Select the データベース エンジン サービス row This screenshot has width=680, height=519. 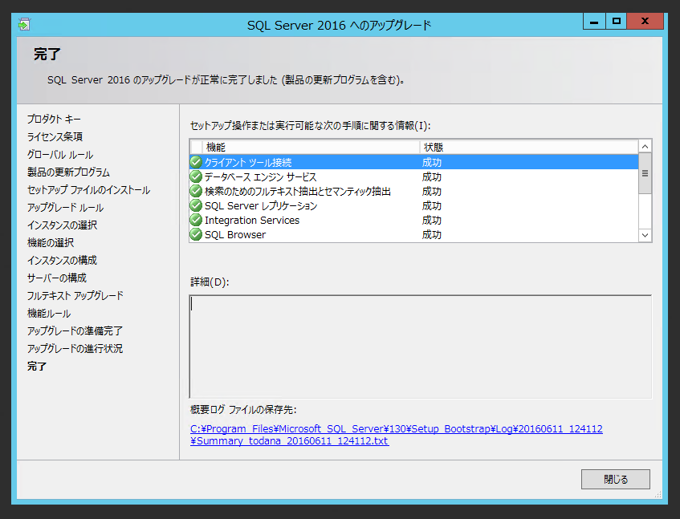[414, 176]
